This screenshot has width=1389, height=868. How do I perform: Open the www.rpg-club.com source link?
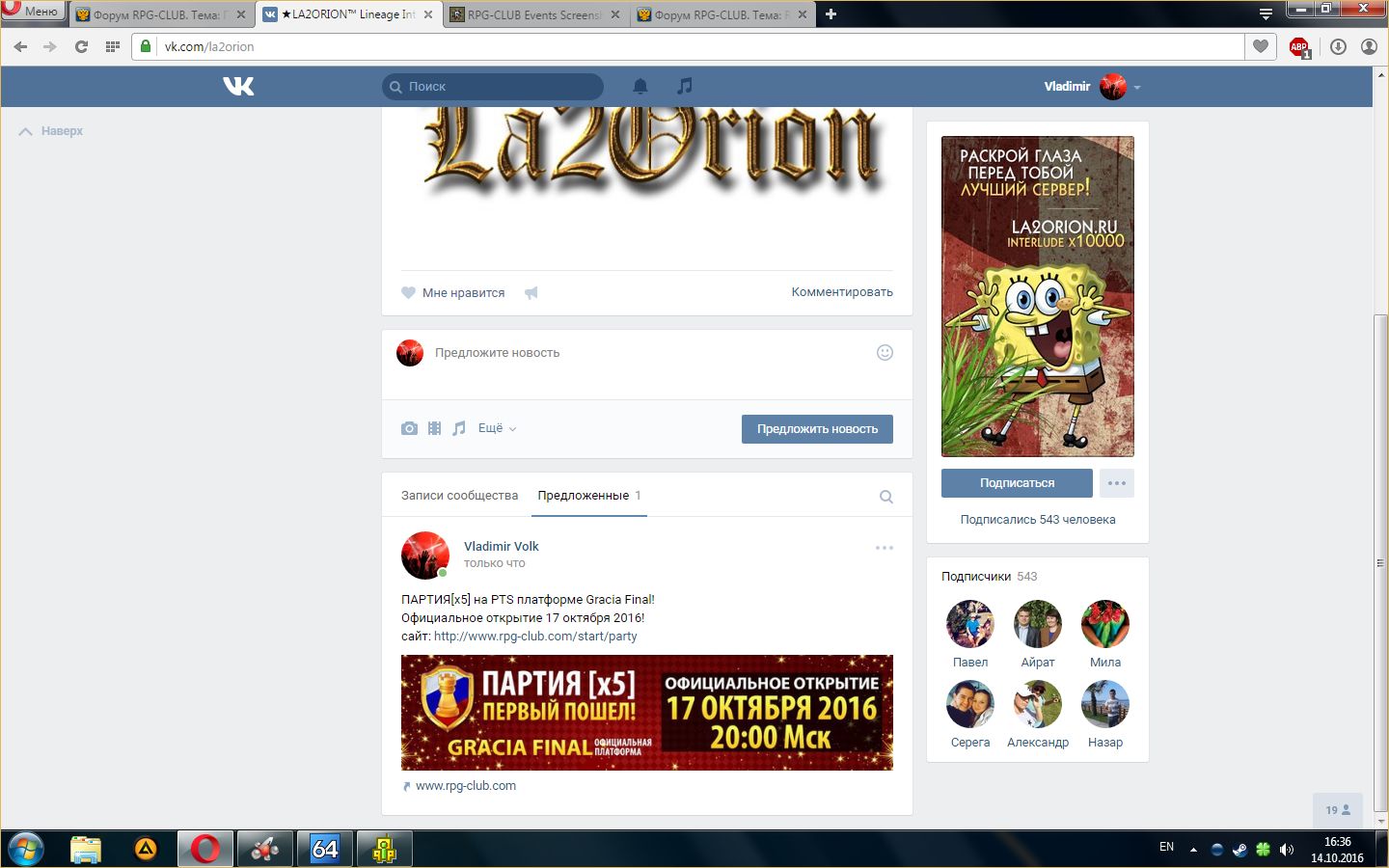[x=466, y=786]
